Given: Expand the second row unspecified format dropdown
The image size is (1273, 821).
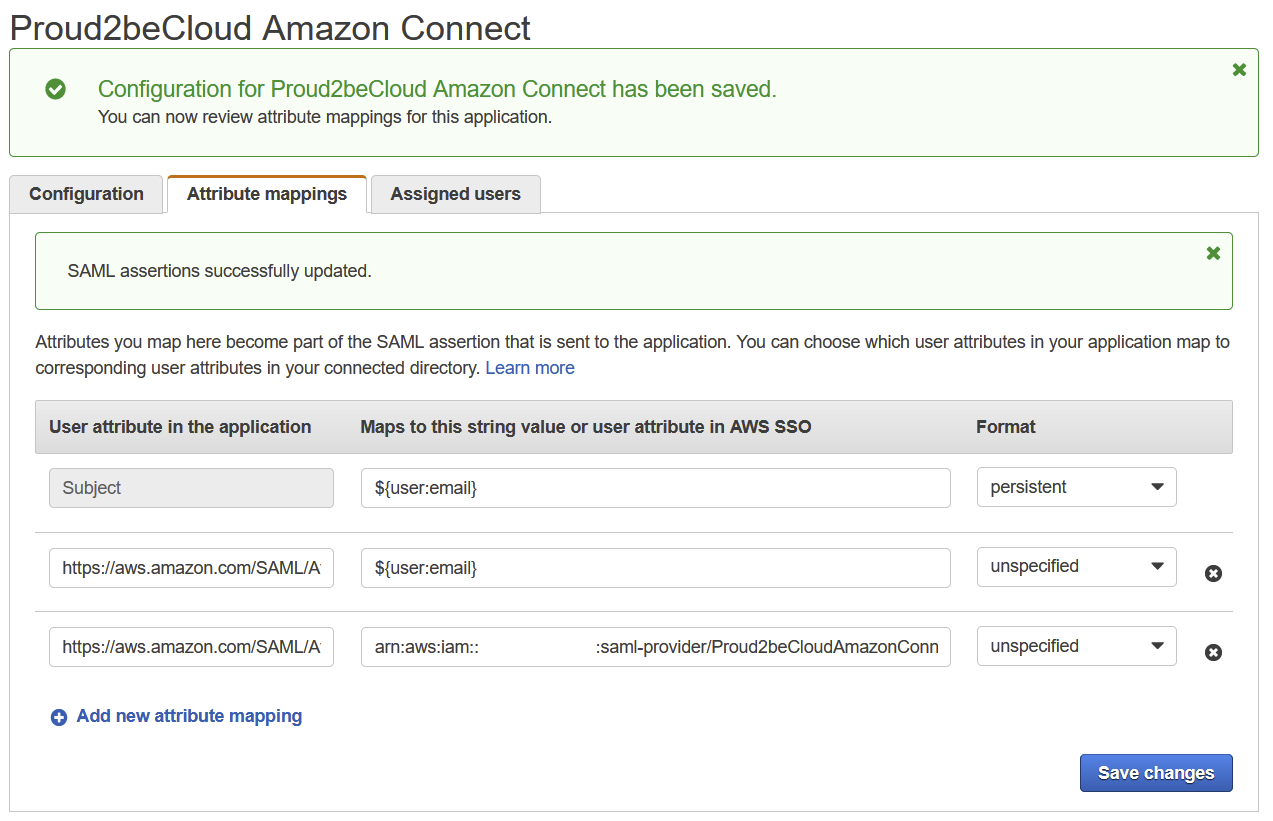Looking at the screenshot, I should click(1076, 566).
